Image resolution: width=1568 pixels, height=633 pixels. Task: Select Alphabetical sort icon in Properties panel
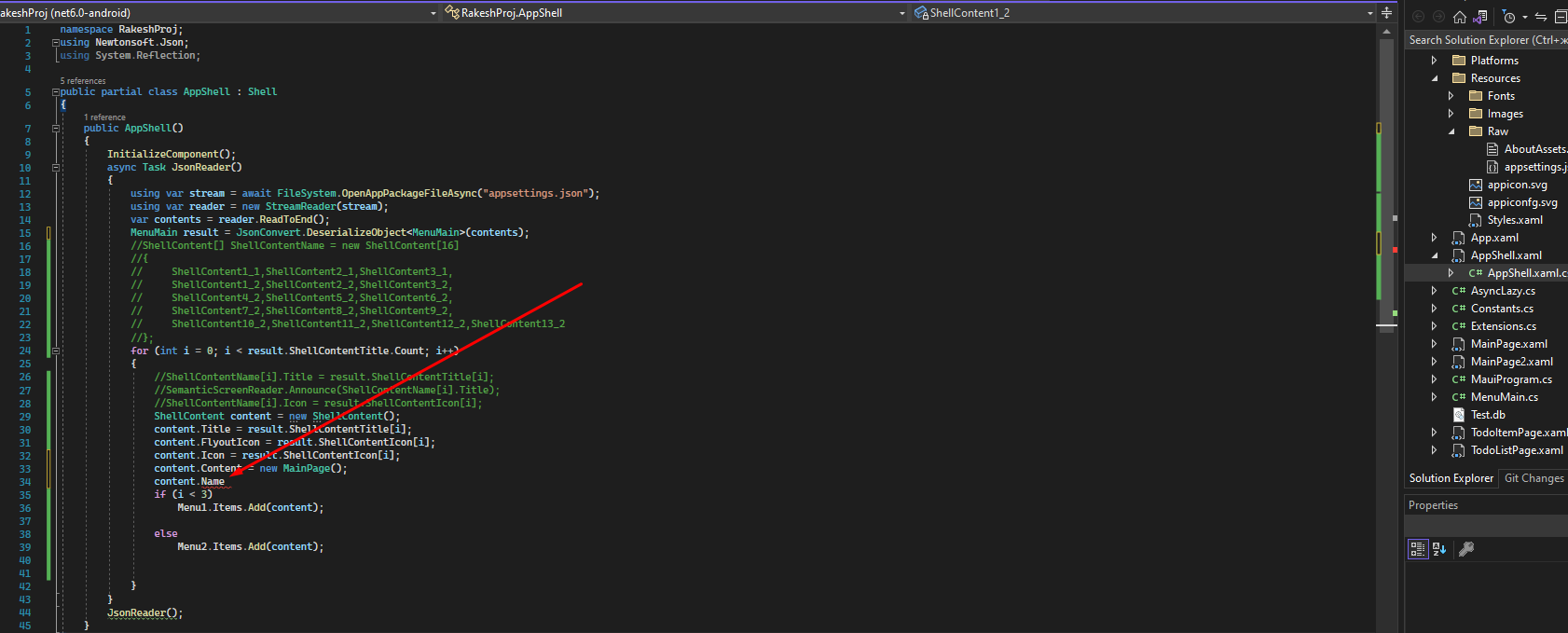pos(1439,549)
